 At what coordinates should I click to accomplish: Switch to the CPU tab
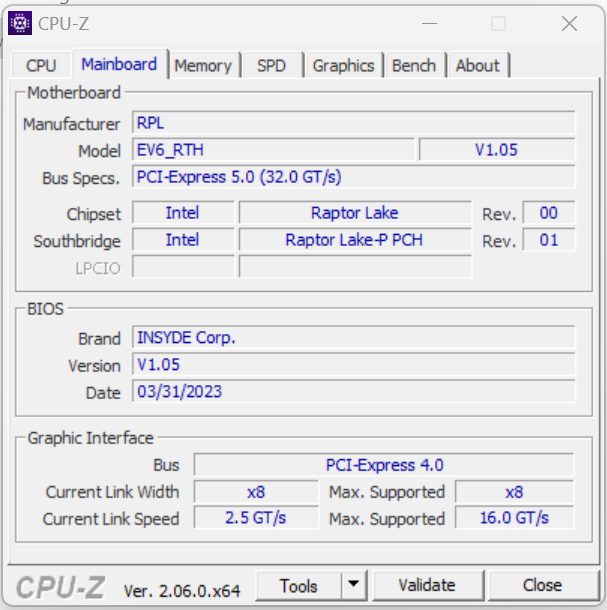point(41,66)
